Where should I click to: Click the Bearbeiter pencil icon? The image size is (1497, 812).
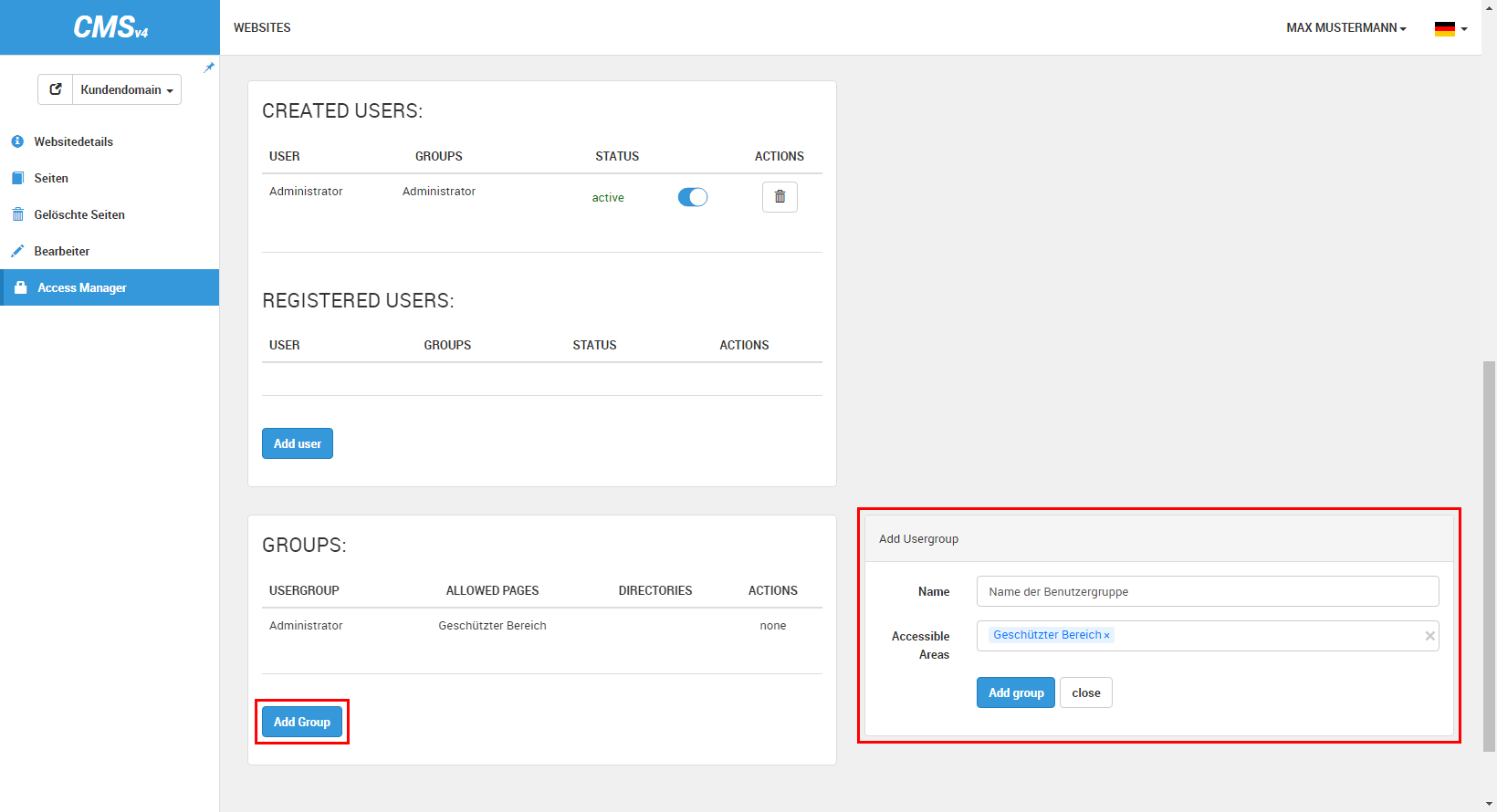pos(17,251)
